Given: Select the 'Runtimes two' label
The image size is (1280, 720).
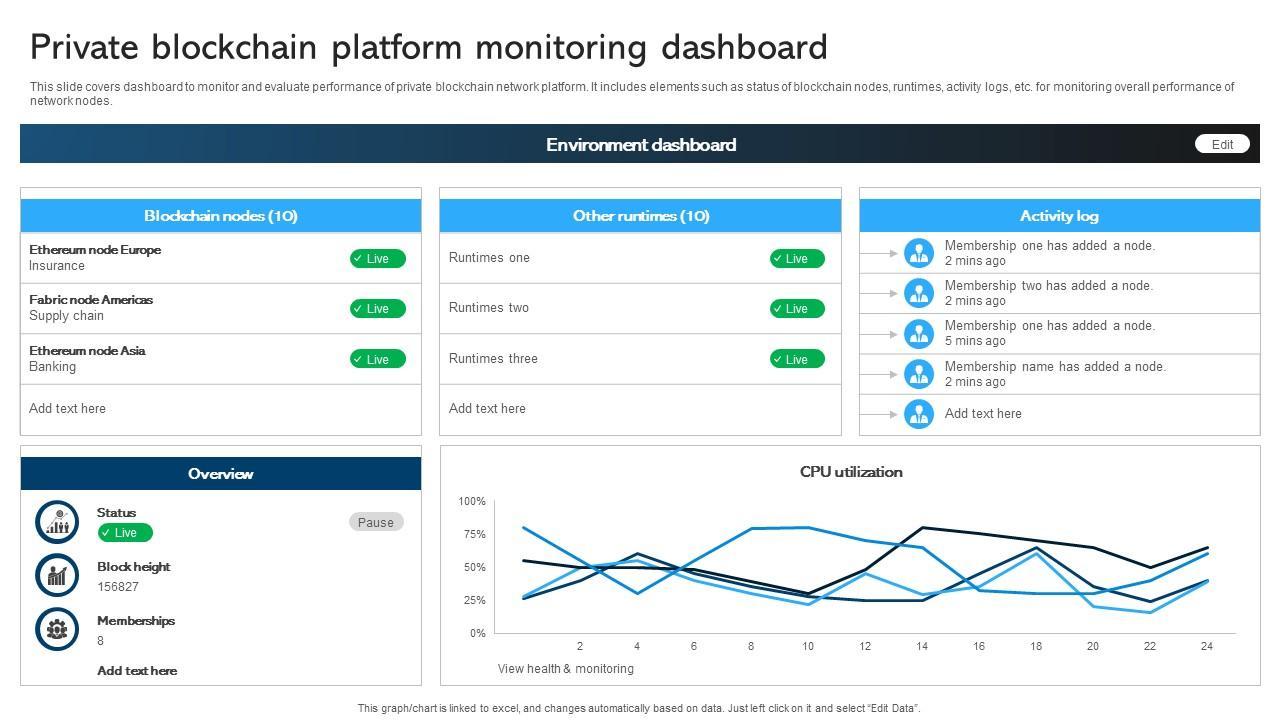Looking at the screenshot, I should [x=489, y=308].
